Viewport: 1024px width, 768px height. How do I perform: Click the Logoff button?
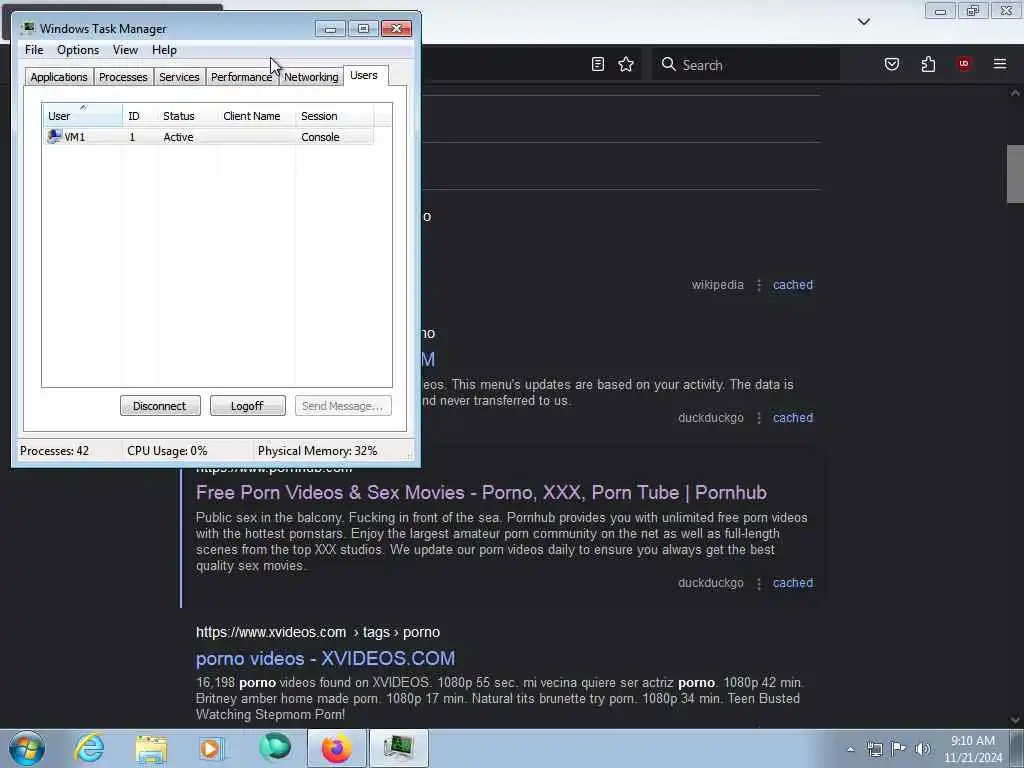tap(248, 406)
